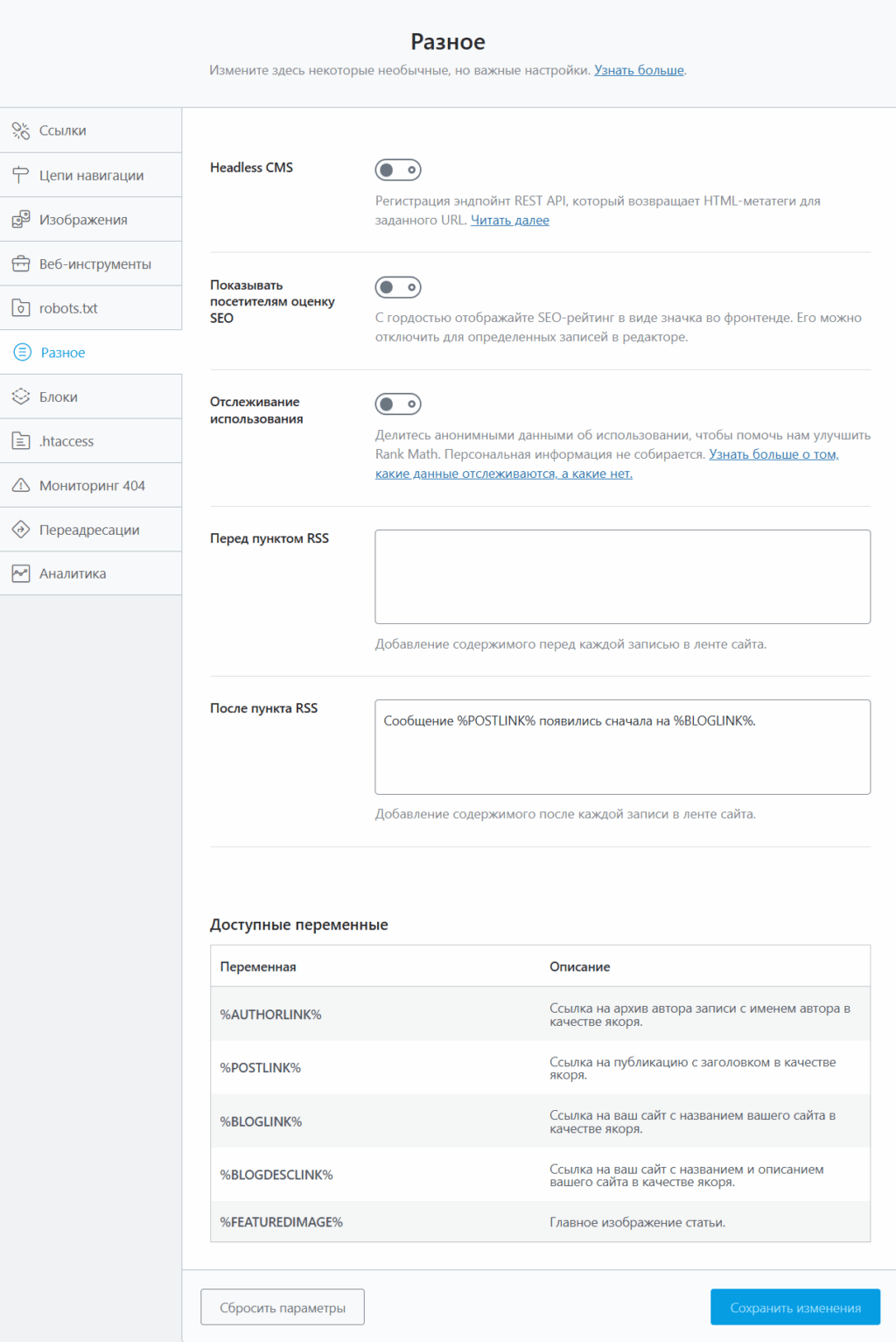Toggle Показывать посетителям оценку SEO switch

click(x=398, y=287)
